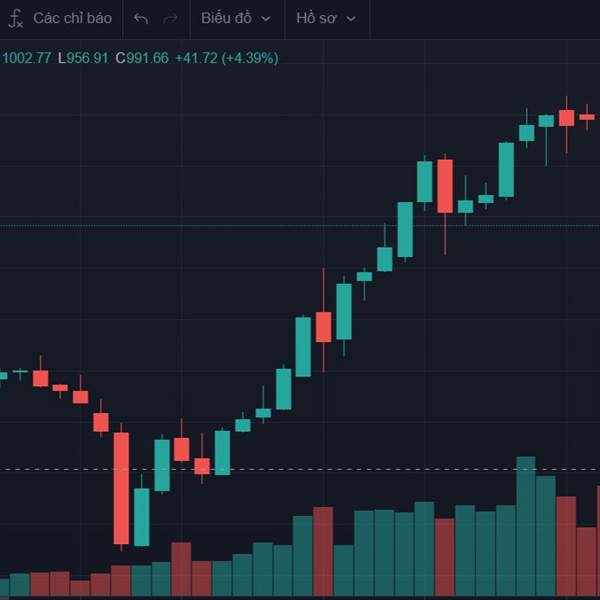Click the chevron next to Biểu đồ

(x=266, y=19)
